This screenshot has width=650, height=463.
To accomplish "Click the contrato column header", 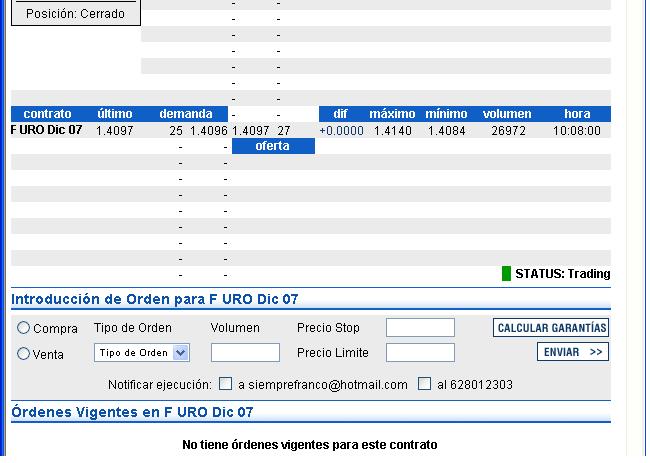I will point(47,114).
